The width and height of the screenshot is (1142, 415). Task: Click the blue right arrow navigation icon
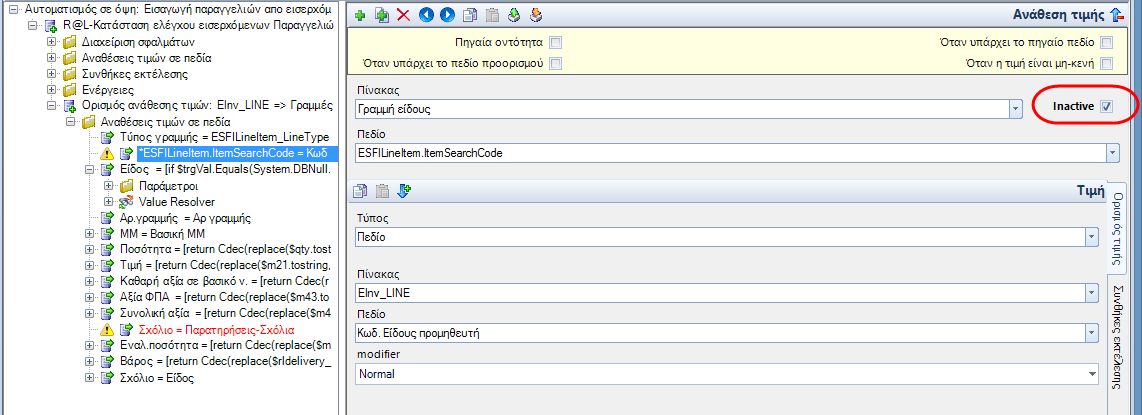point(447,15)
